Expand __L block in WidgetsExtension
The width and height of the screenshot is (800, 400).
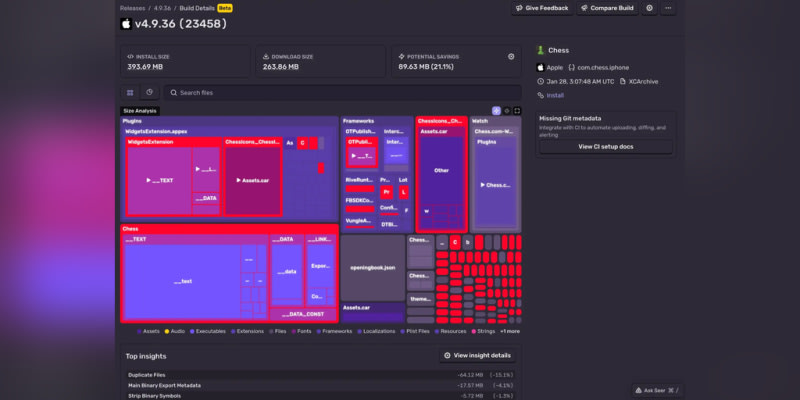[206, 170]
